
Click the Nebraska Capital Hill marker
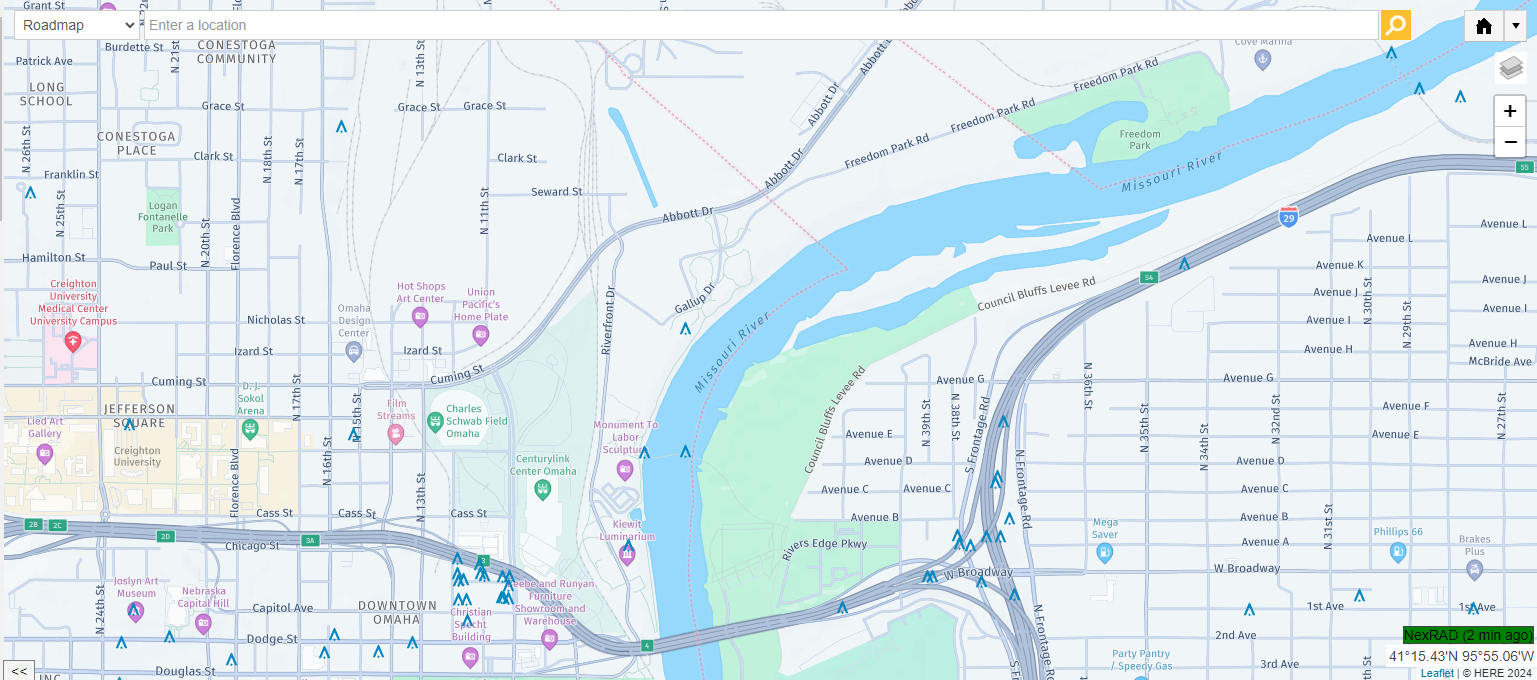[203, 624]
